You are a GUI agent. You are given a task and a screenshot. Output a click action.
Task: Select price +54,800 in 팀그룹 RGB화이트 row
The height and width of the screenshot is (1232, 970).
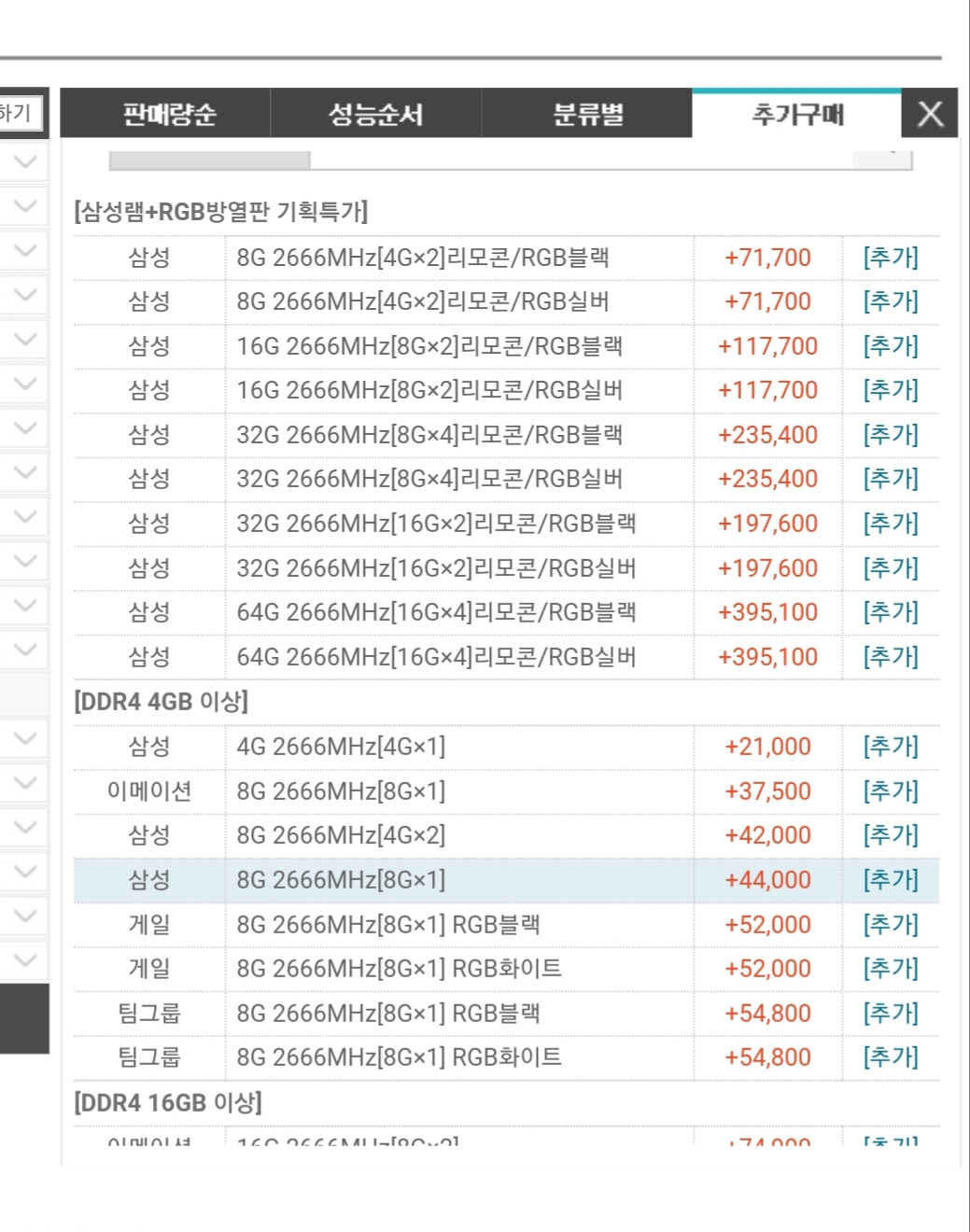pos(767,1057)
